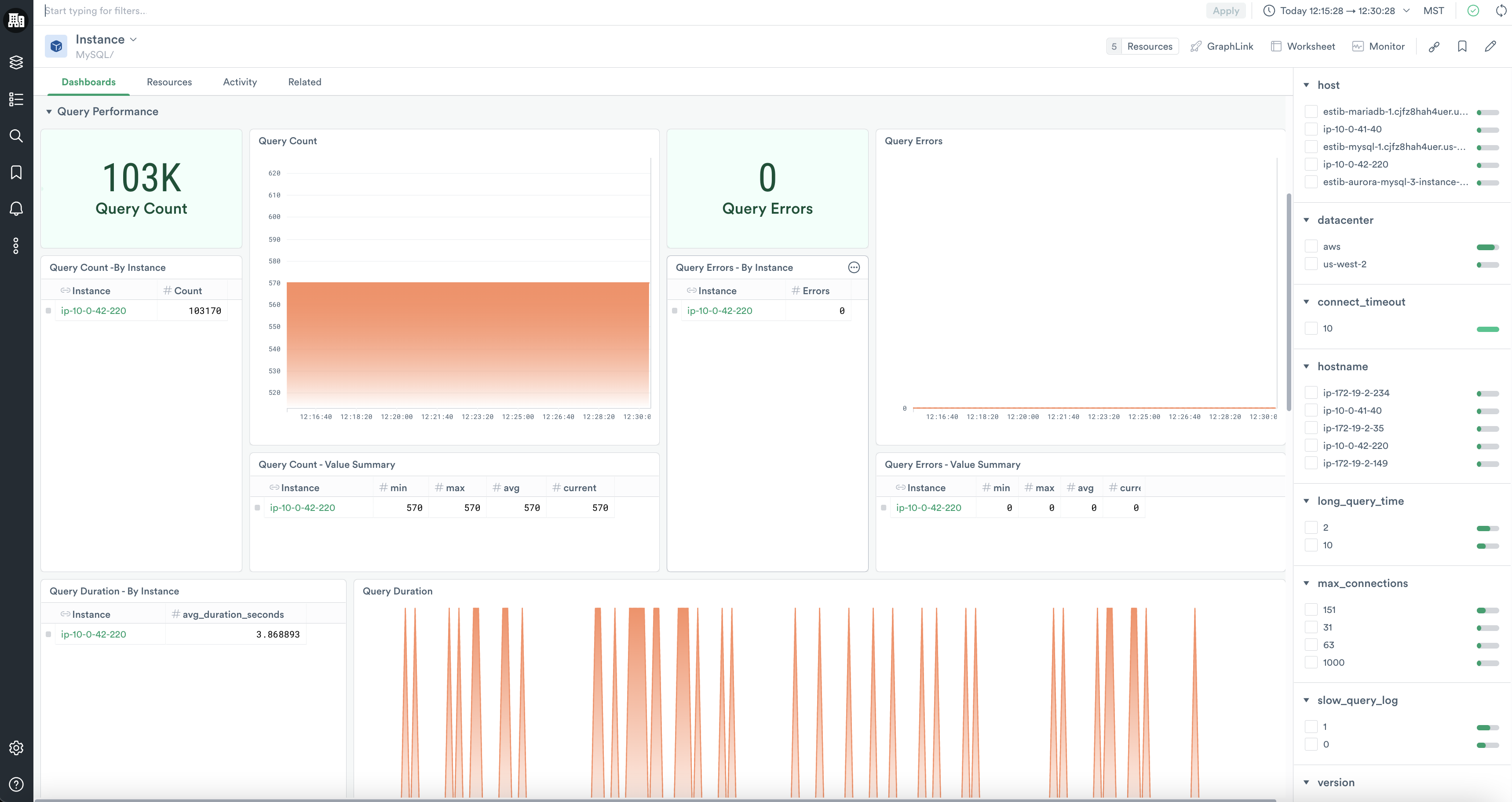Click the search magnifier icon in sidebar
Image resolution: width=1512 pixels, height=802 pixels.
point(16,136)
